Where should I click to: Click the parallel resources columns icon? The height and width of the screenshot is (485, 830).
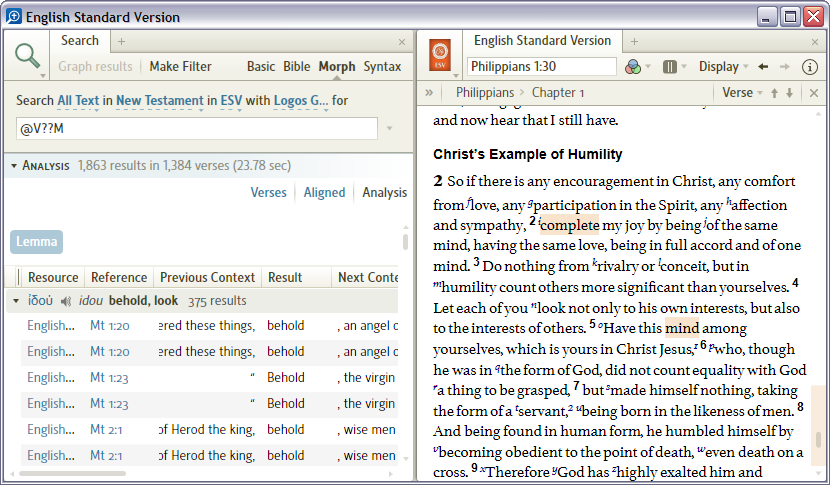click(x=670, y=67)
